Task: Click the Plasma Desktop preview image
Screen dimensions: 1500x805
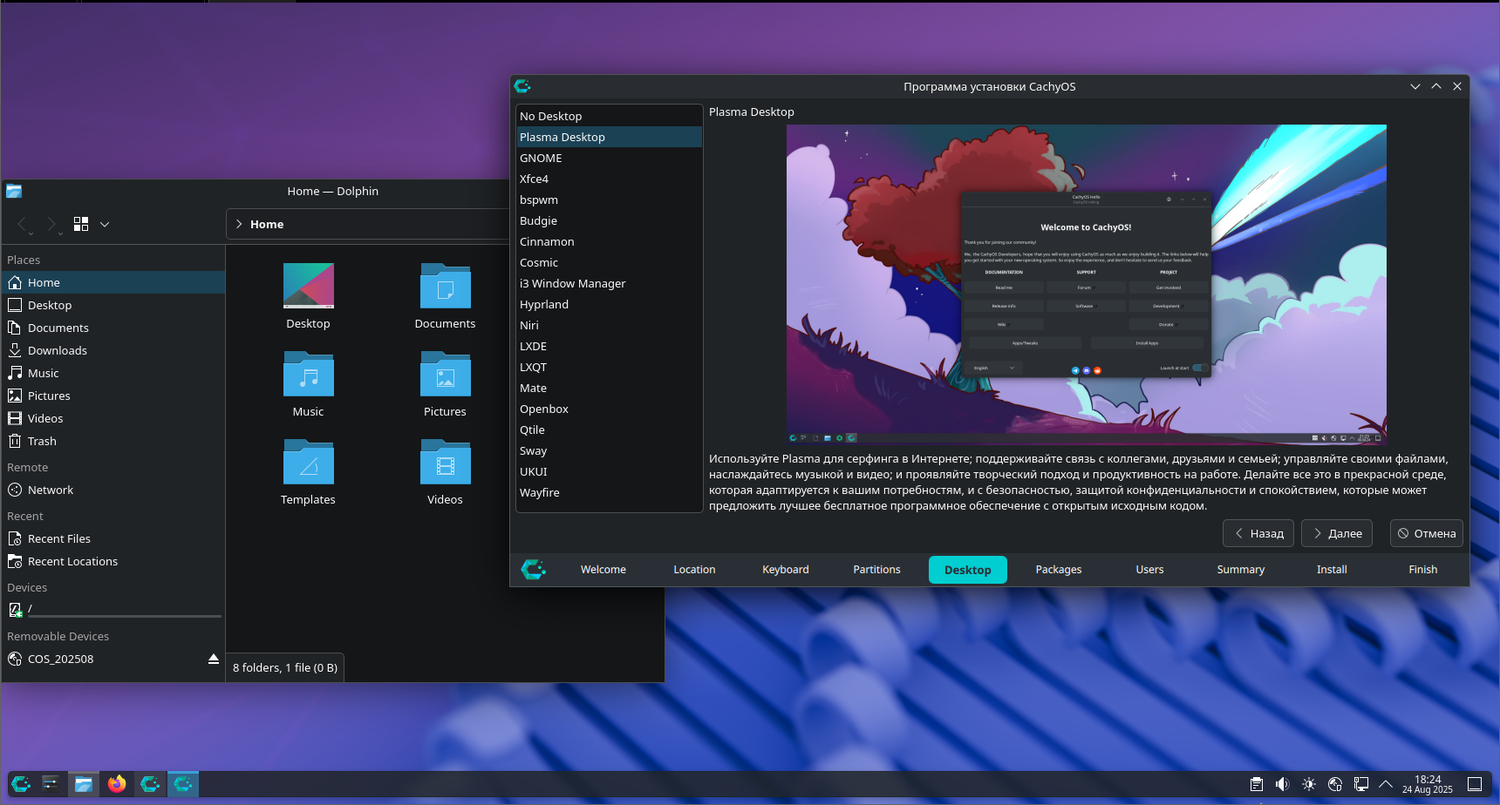Action: click(1086, 284)
